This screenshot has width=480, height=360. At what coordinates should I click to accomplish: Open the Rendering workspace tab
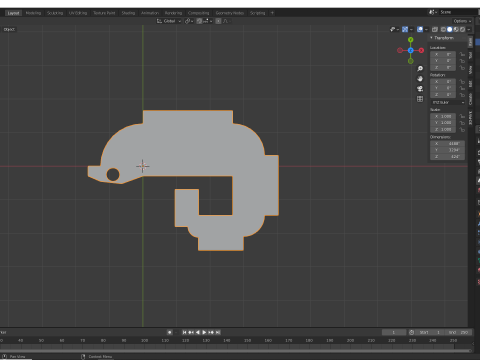click(x=173, y=13)
